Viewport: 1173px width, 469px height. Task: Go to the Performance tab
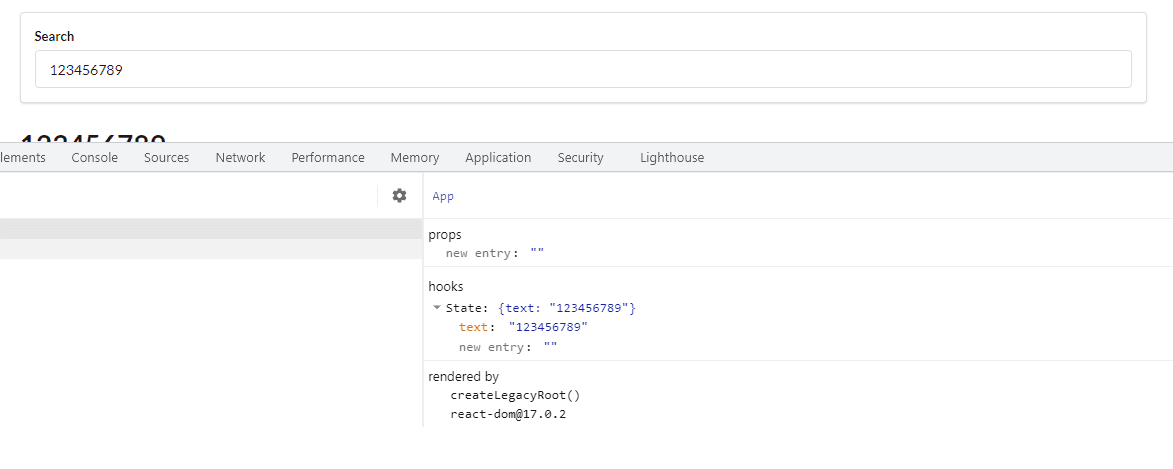pyautogui.click(x=328, y=158)
